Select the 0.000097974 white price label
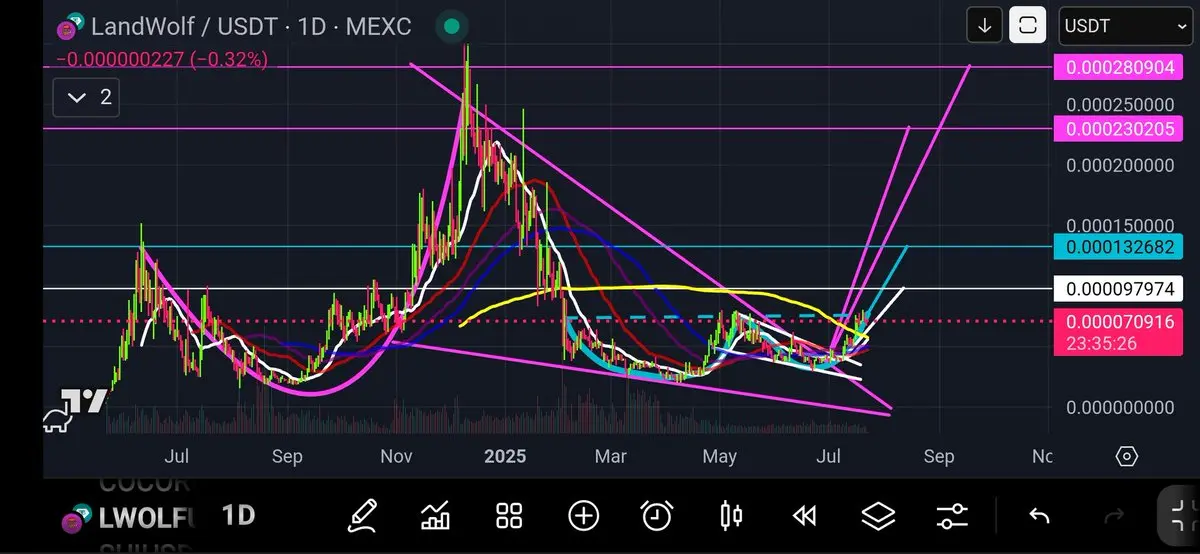The image size is (1200, 554). 1119,289
